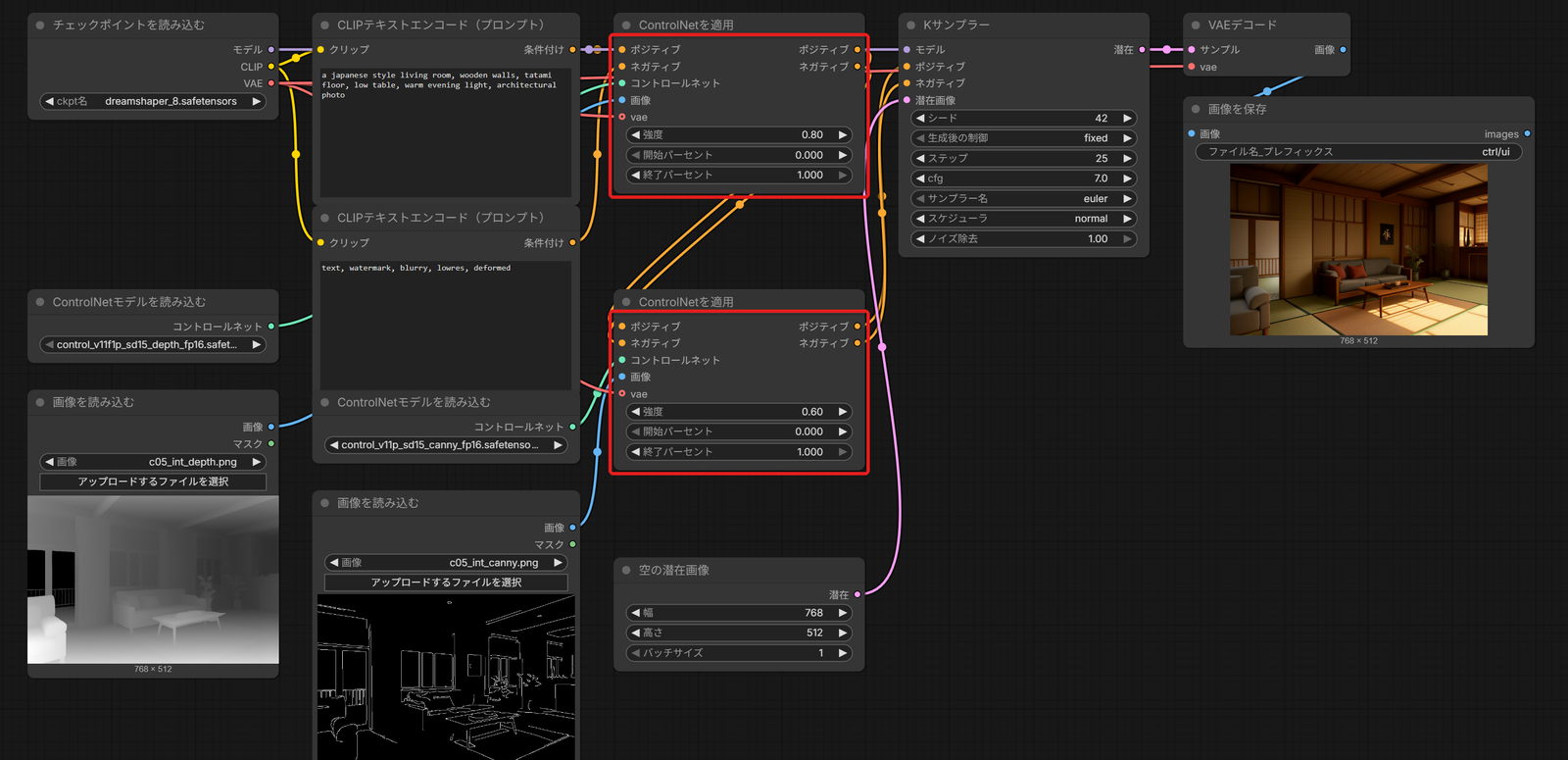1568x760 pixels.
Task: Collapse the チェックポイントを読み込む node via its title dot
Action: pyautogui.click(x=40, y=25)
